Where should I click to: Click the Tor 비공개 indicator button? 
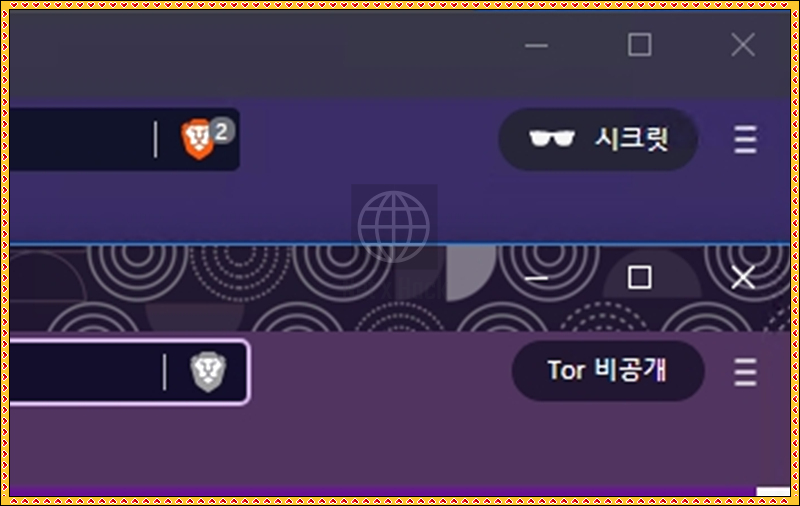click(608, 371)
